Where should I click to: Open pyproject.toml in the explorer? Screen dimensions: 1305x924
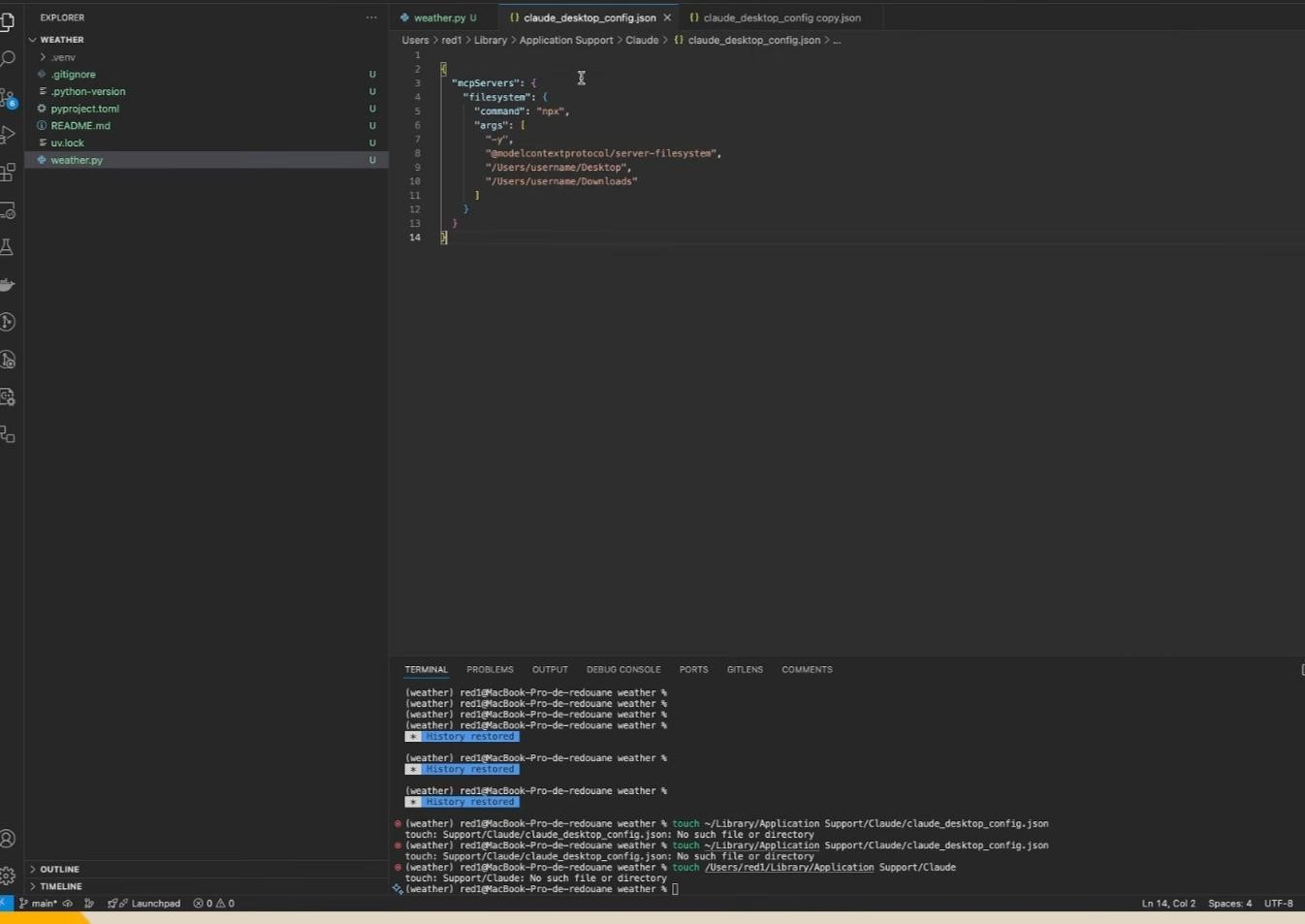coord(84,109)
